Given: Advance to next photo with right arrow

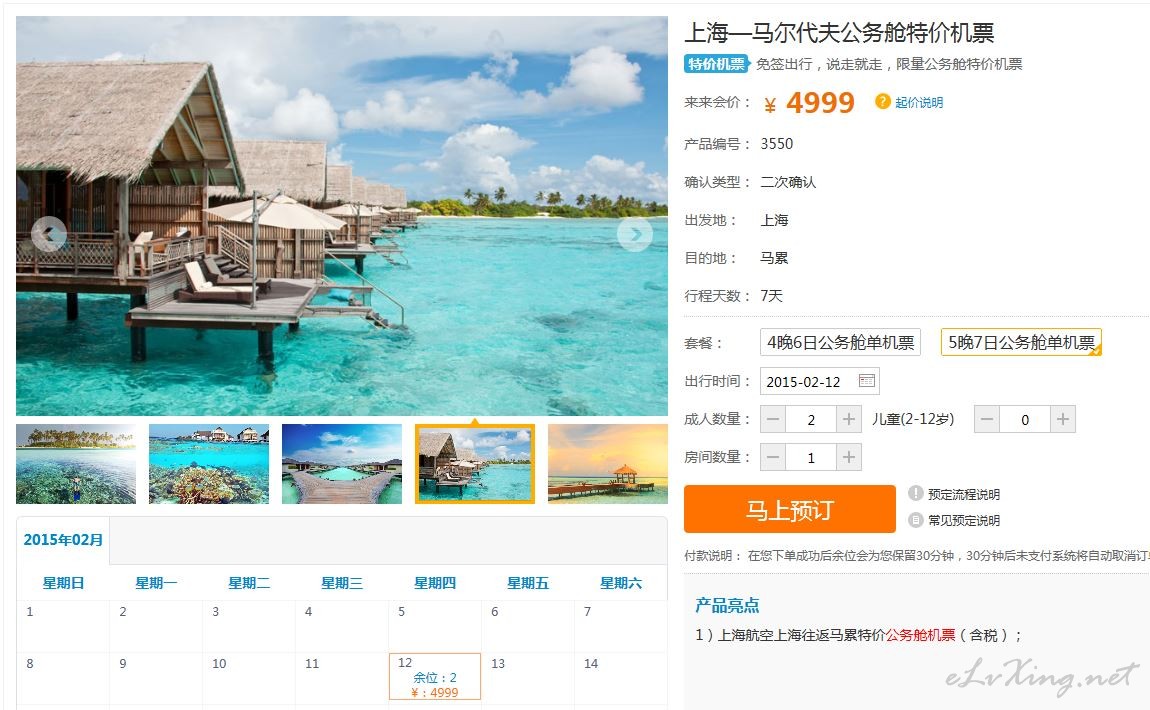Looking at the screenshot, I should 634,234.
